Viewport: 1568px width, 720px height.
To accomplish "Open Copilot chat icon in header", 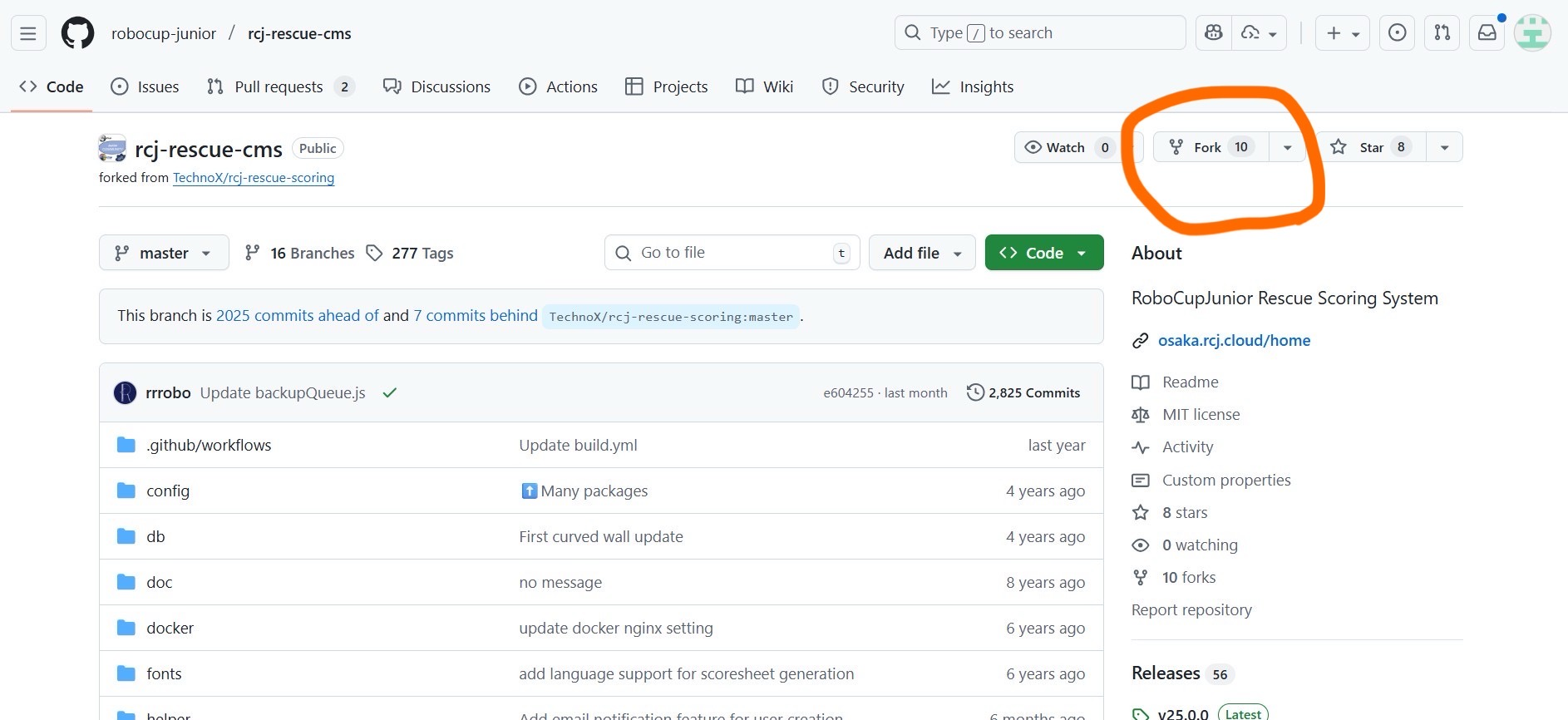I will tap(1214, 33).
